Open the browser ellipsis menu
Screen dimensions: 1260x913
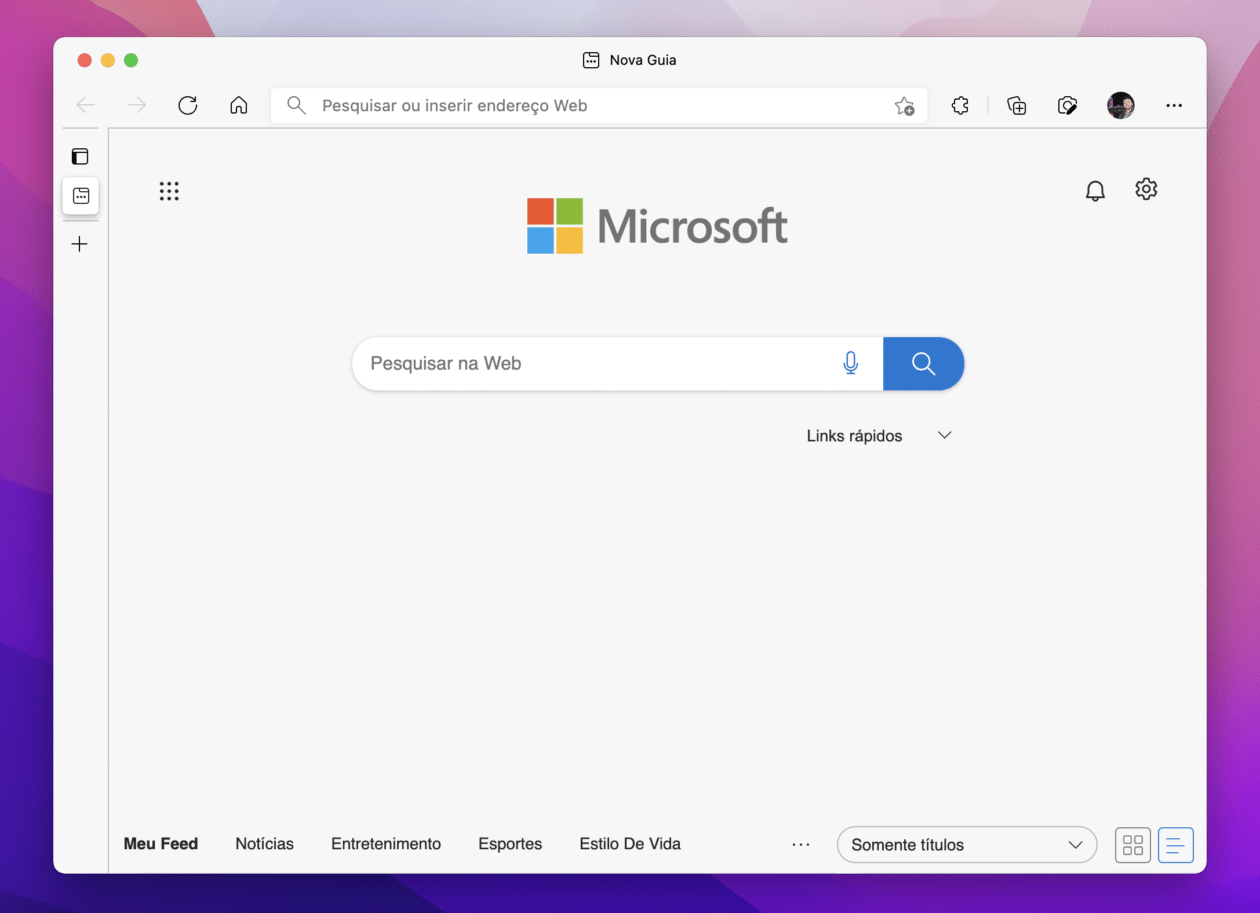point(1174,105)
